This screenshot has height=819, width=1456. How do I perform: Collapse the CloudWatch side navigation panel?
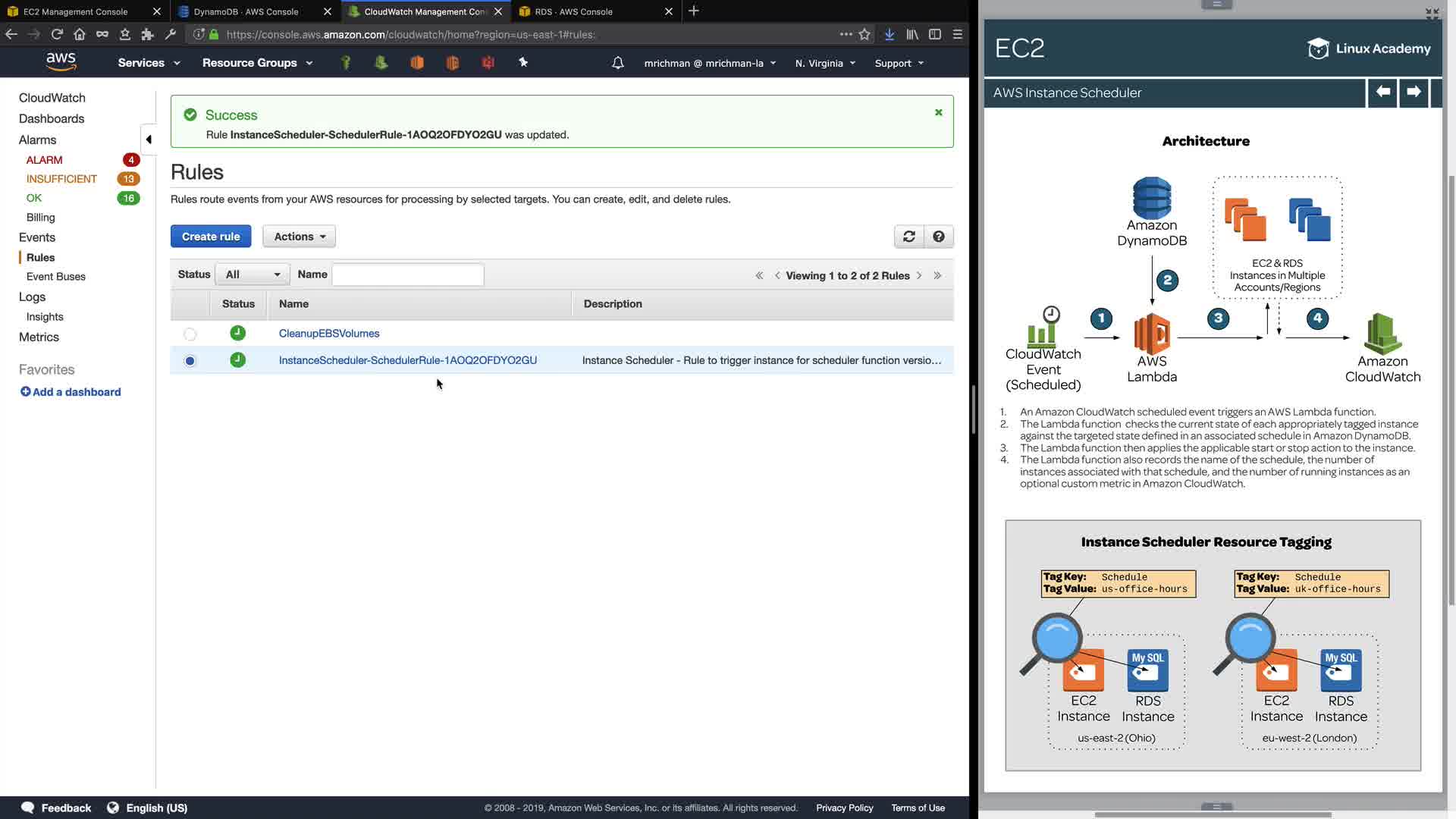[x=149, y=140]
